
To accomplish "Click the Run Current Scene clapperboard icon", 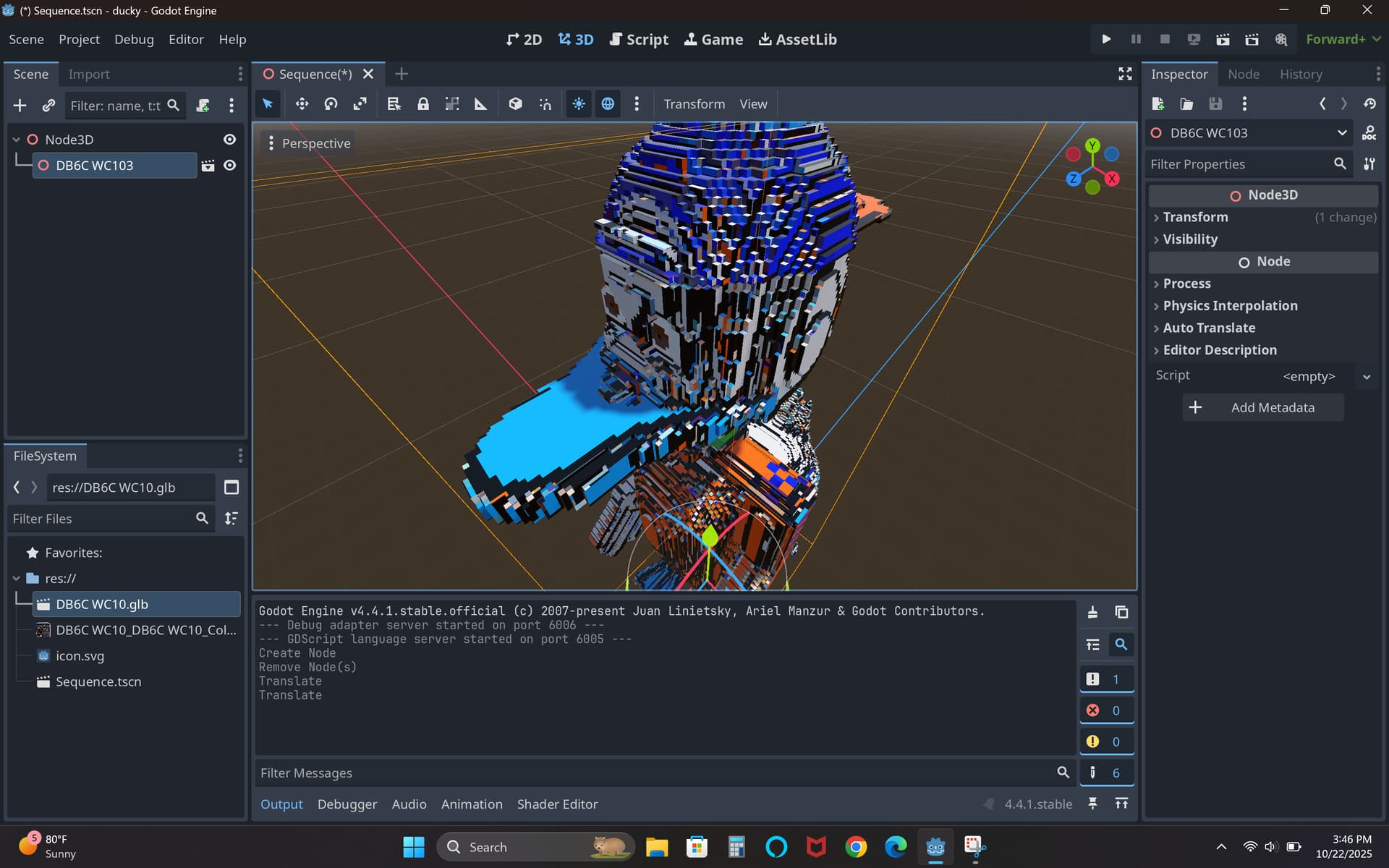I will pos(1223,39).
